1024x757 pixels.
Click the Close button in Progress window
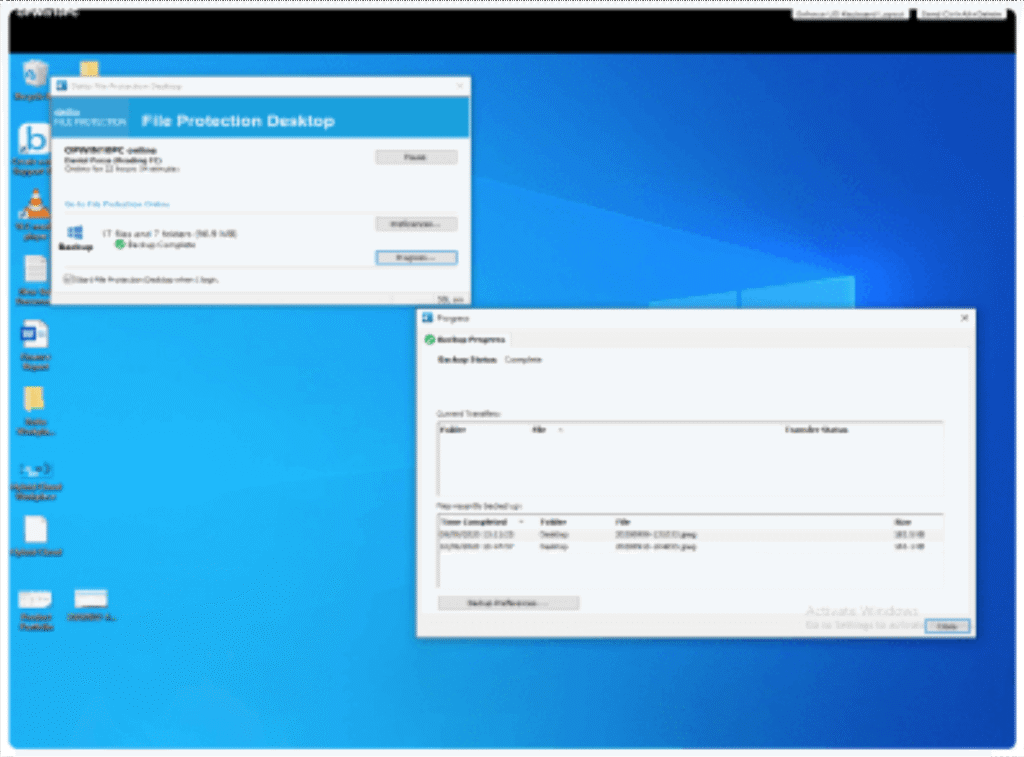[947, 626]
